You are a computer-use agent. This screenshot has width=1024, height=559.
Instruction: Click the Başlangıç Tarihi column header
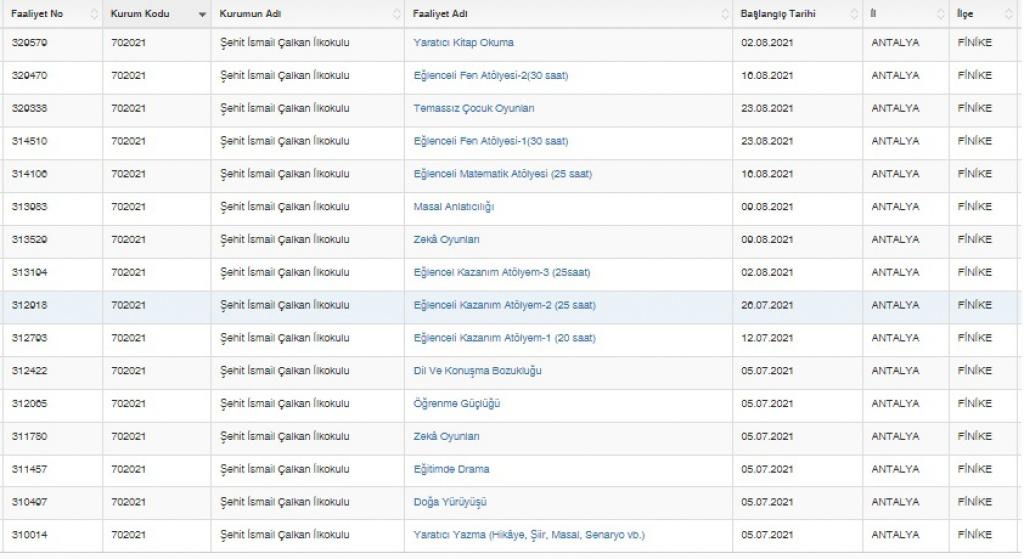pyautogui.click(x=778, y=14)
